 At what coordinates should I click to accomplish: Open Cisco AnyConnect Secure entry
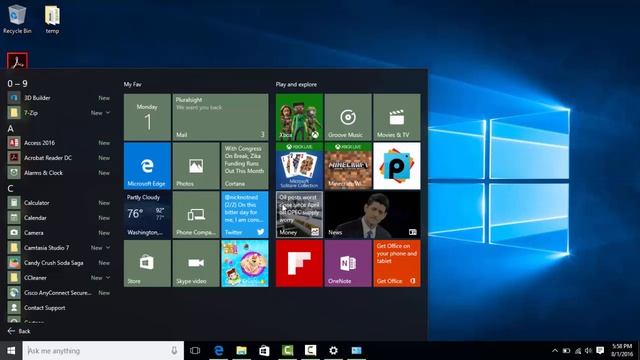click(59, 293)
